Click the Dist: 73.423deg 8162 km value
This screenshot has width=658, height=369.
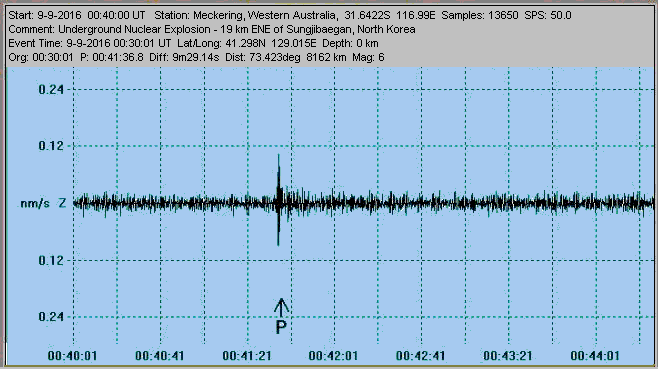(286, 57)
